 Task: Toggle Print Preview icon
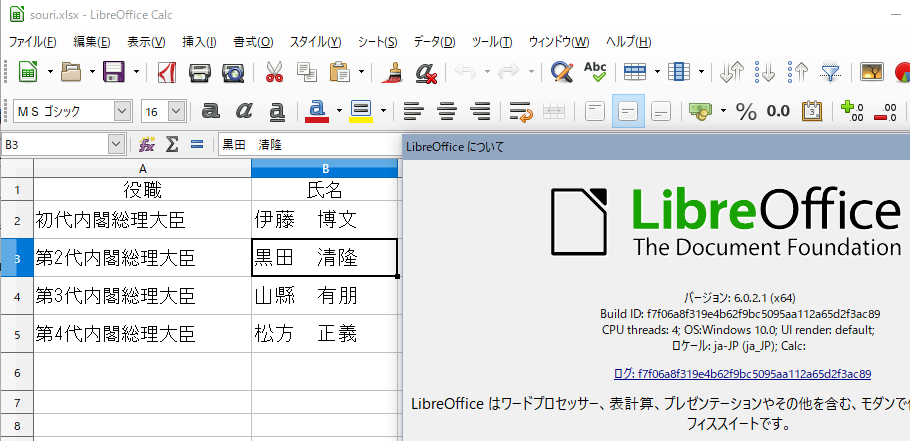pyautogui.click(x=233, y=72)
